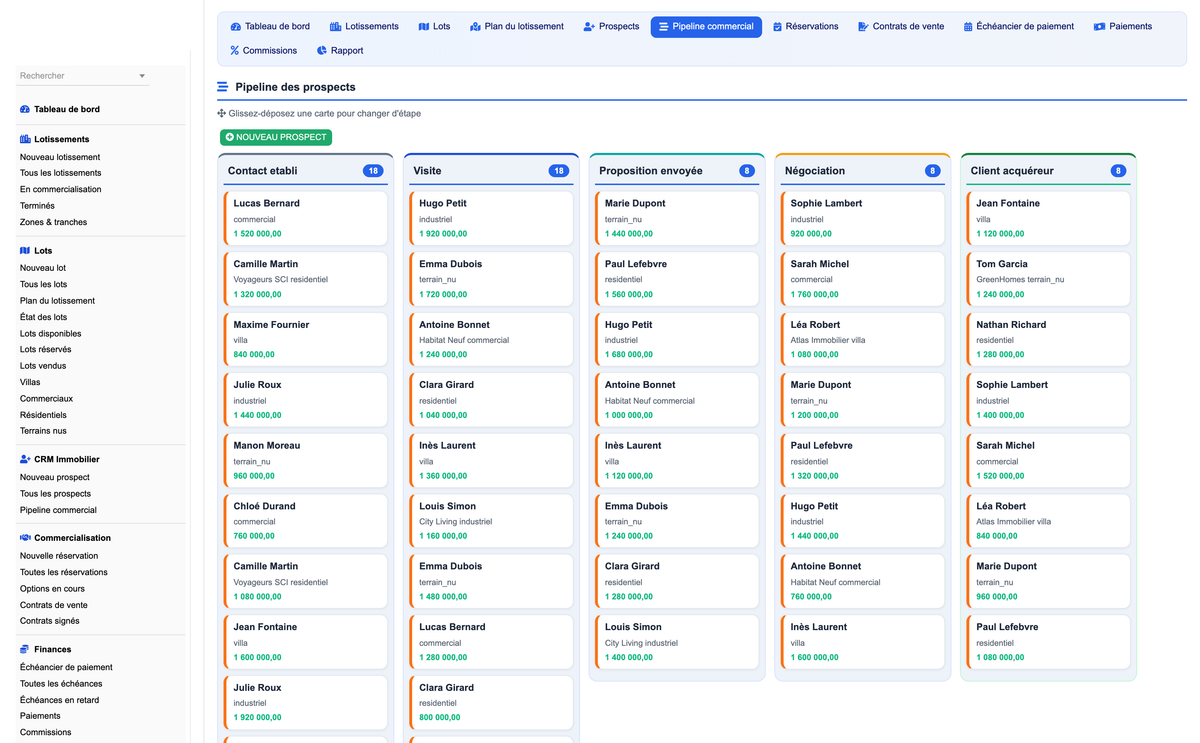Click the Pipeline des prospects header icon

point(223,87)
